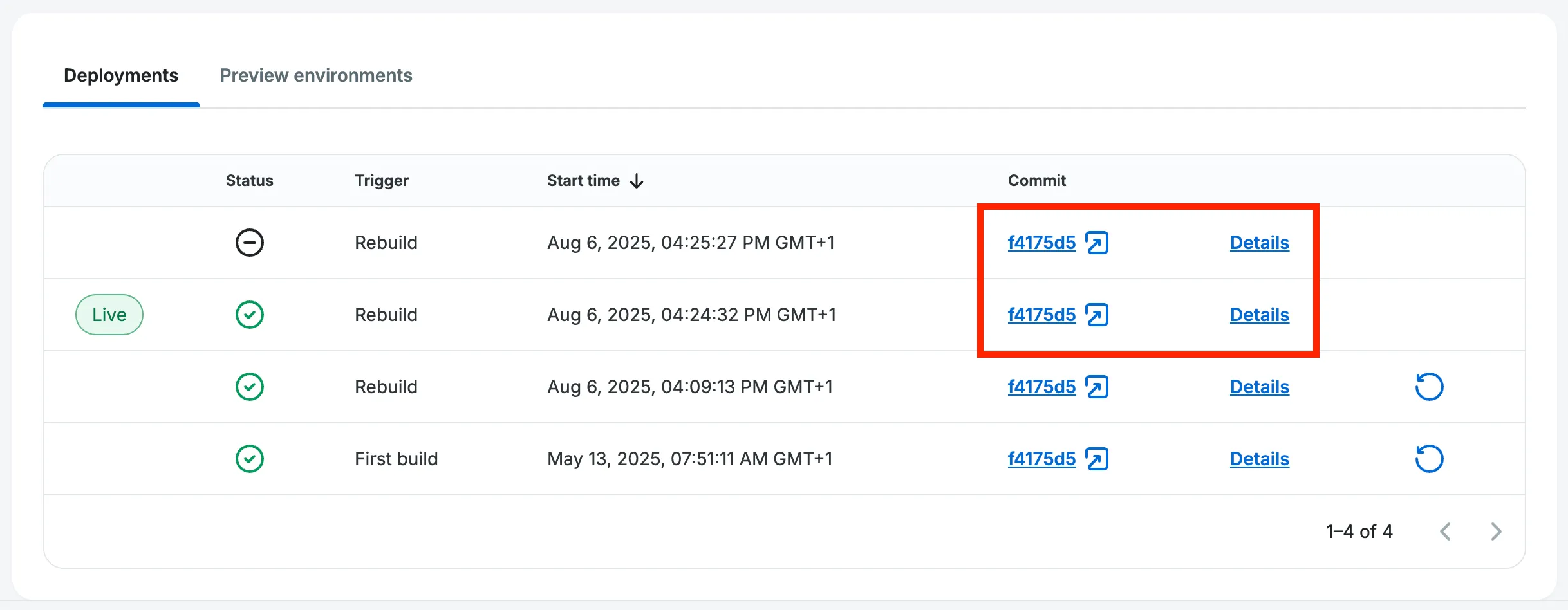1568x610 pixels.
Task: Click the Commit column header
Action: [x=1036, y=181]
